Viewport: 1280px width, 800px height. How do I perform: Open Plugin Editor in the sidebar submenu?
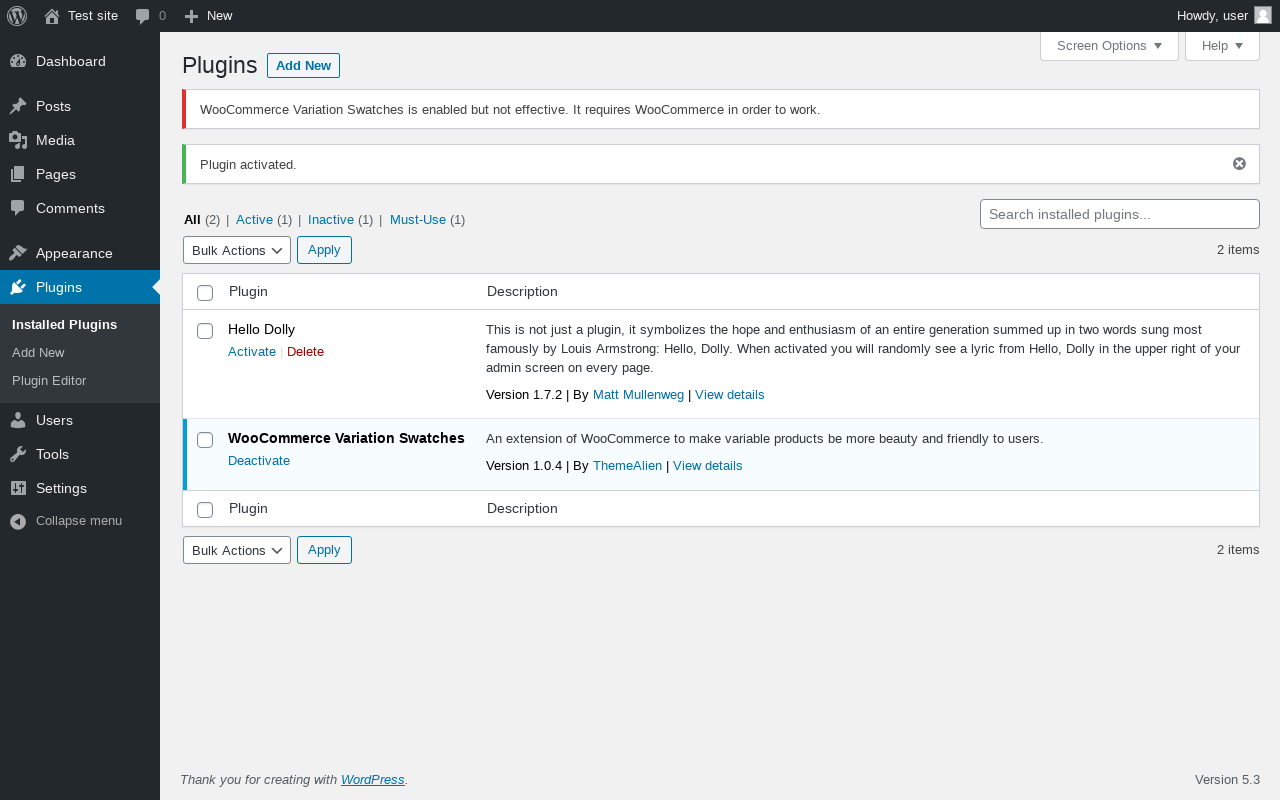(x=49, y=381)
